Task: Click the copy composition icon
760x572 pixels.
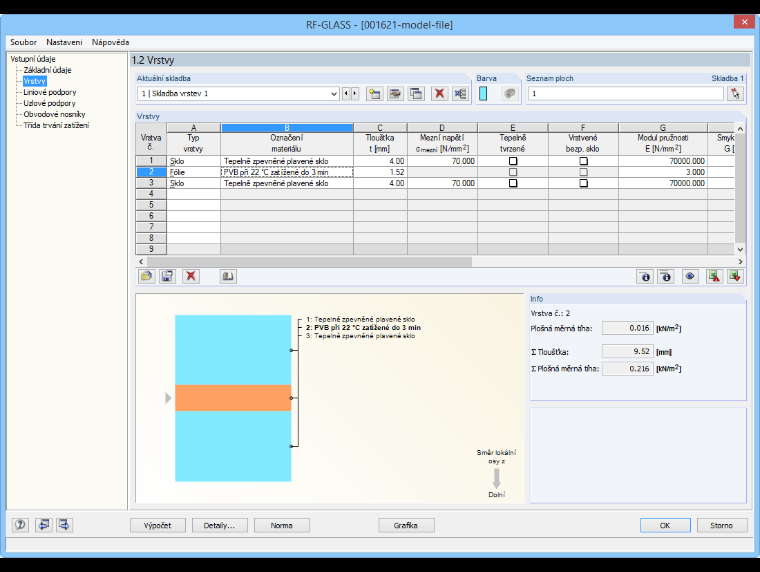Action: tap(416, 94)
